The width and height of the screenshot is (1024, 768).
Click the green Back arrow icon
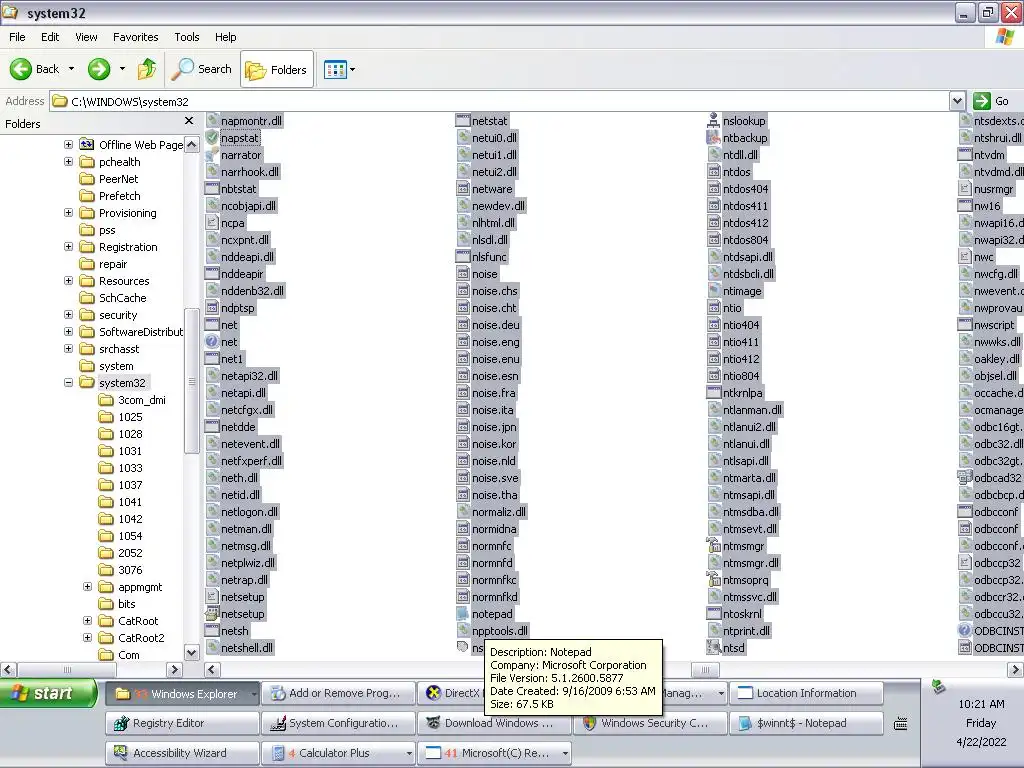(x=20, y=69)
